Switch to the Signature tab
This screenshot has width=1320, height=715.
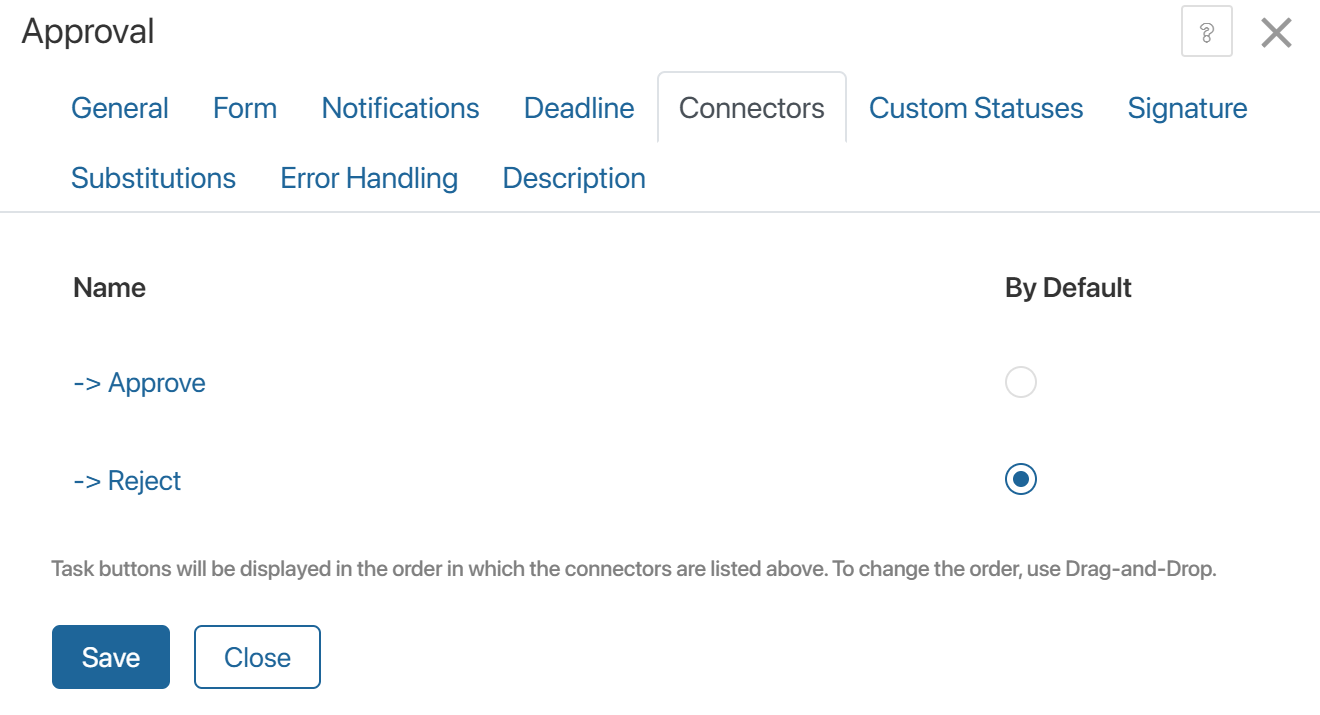click(1187, 108)
